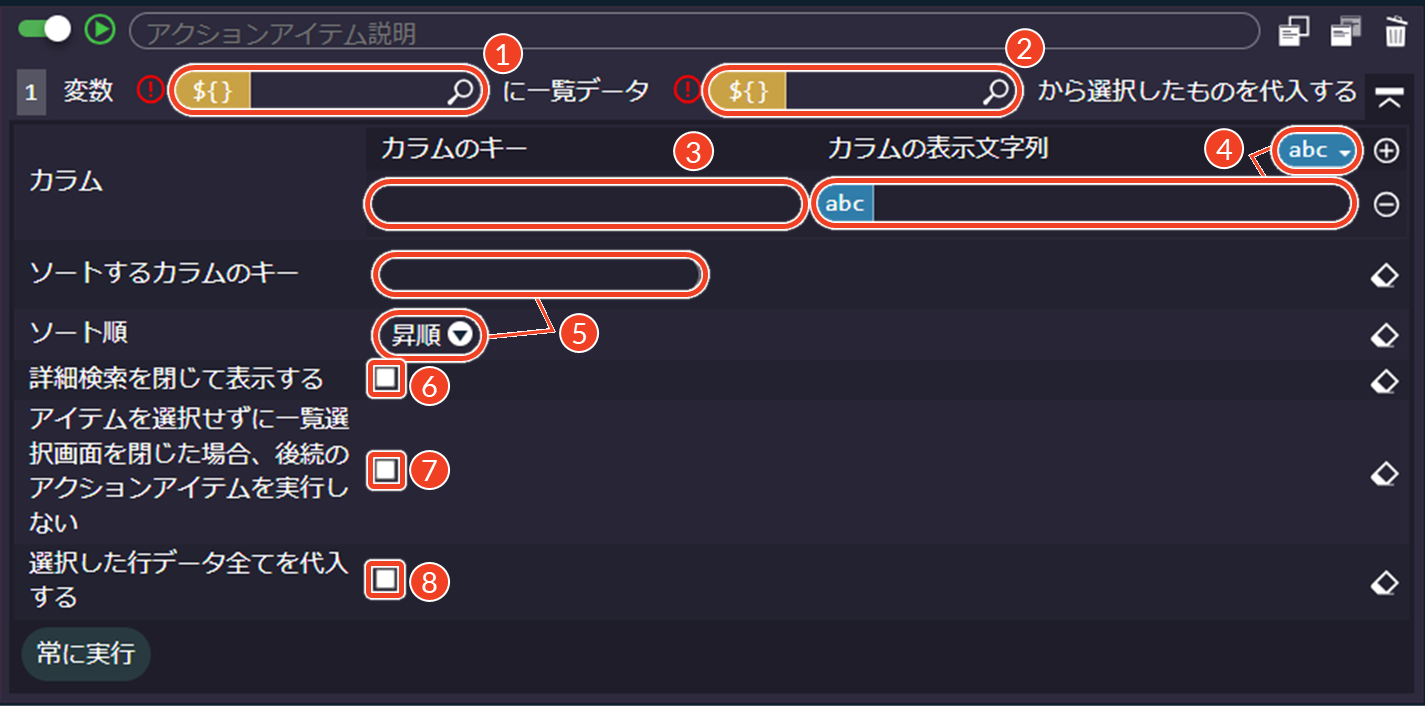The height and width of the screenshot is (706, 1425).
Task: Open the abc type dropdown in header
Action: [1318, 151]
